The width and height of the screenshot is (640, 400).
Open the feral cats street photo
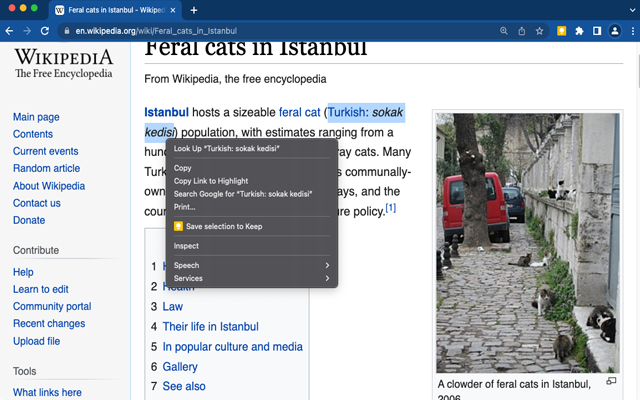[x=528, y=243]
